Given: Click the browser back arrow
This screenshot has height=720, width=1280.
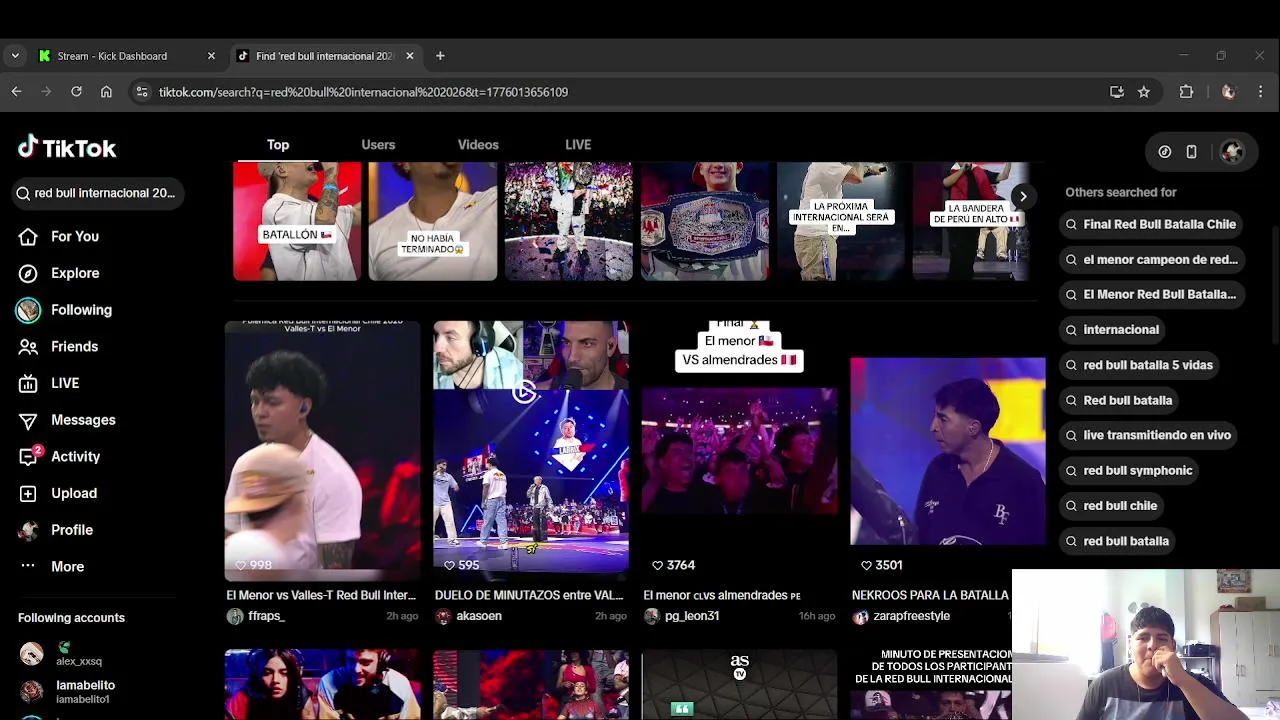Looking at the screenshot, I should (16, 92).
